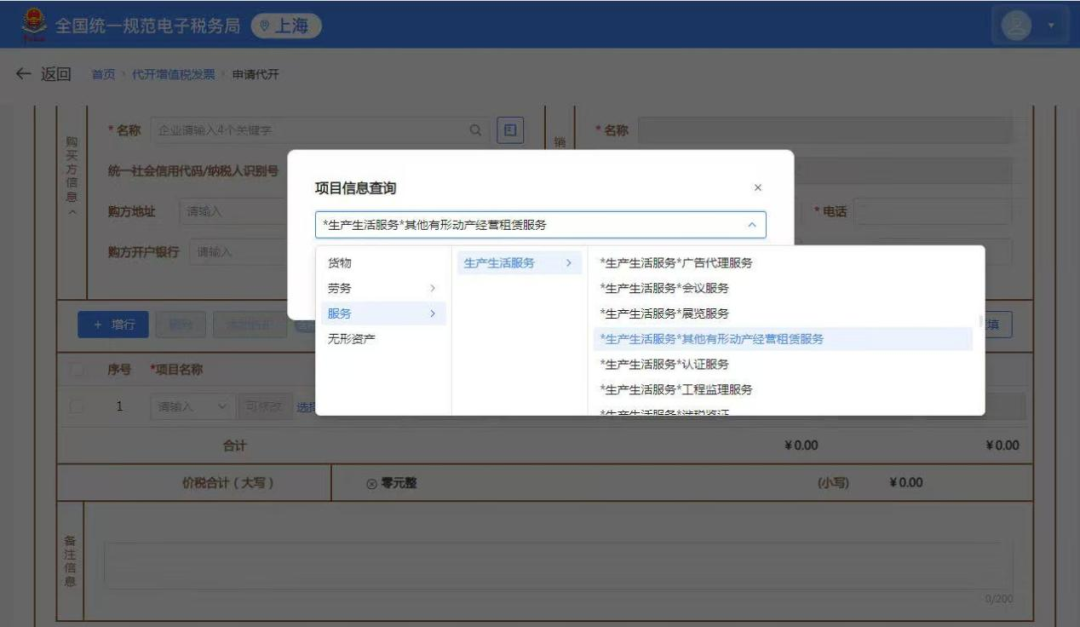Viewport: 1080px width, 627px height.
Task: Select 服务 category
Action: pos(383,314)
